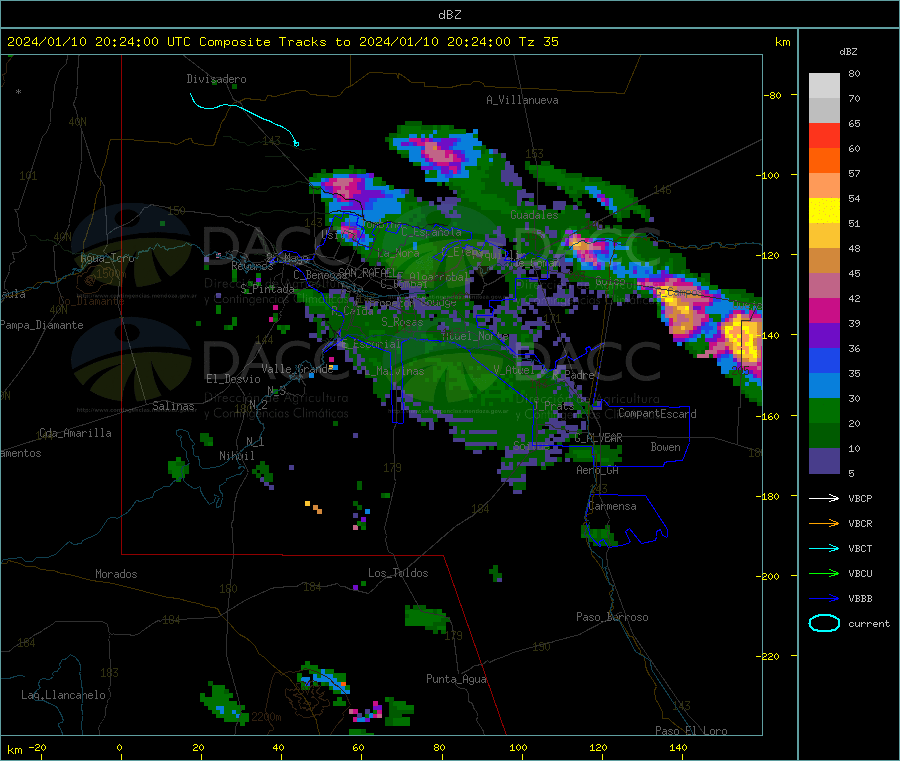Click the Morados map label
Screen dimensions: 900x761
(116, 574)
